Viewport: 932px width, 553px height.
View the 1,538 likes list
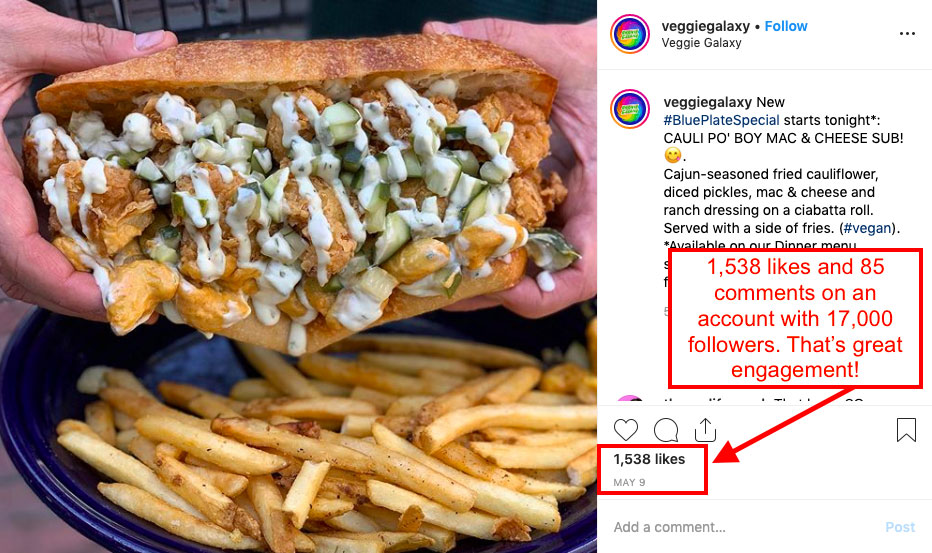pos(649,459)
